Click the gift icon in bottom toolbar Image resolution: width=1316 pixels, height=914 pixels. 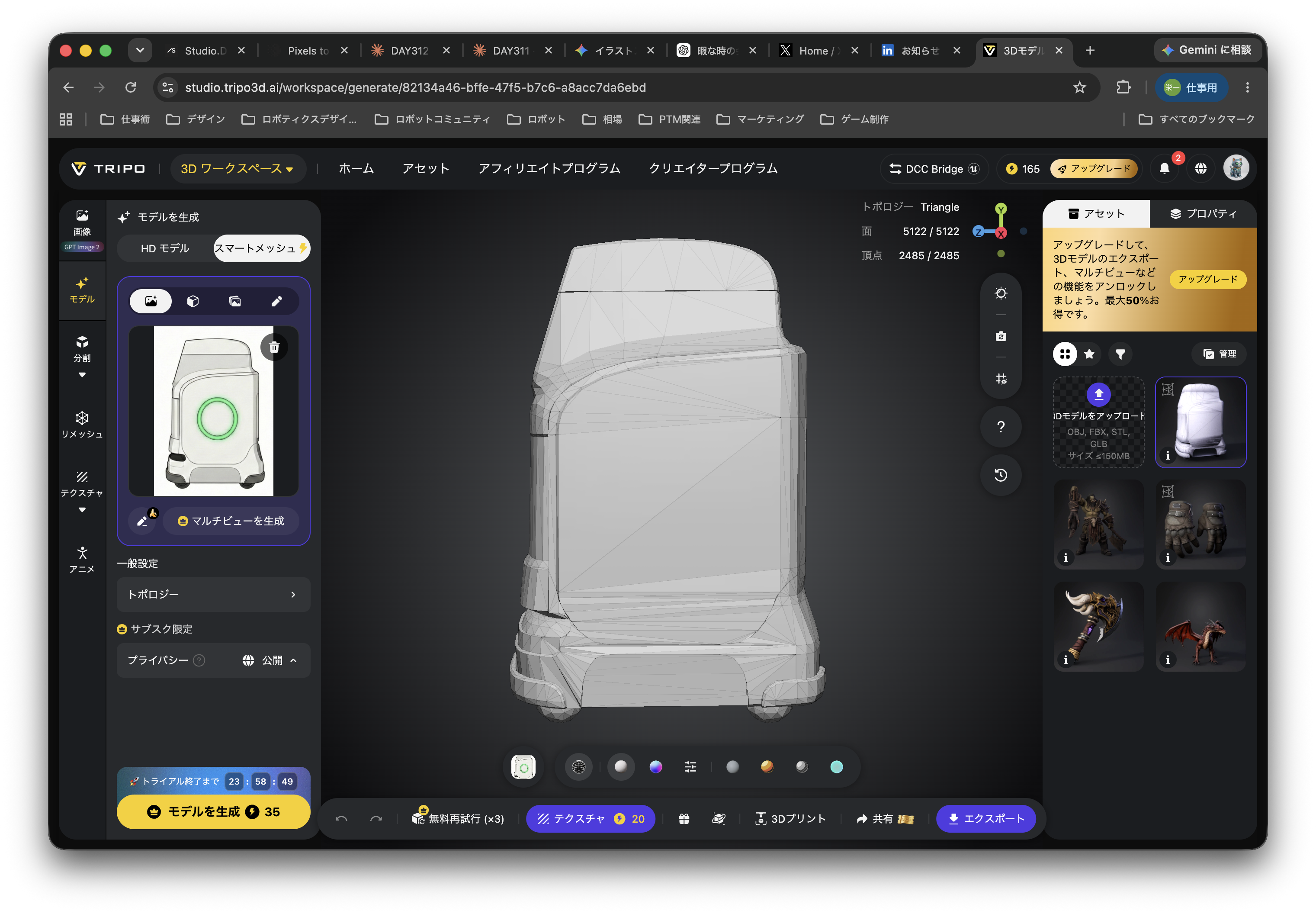684,819
